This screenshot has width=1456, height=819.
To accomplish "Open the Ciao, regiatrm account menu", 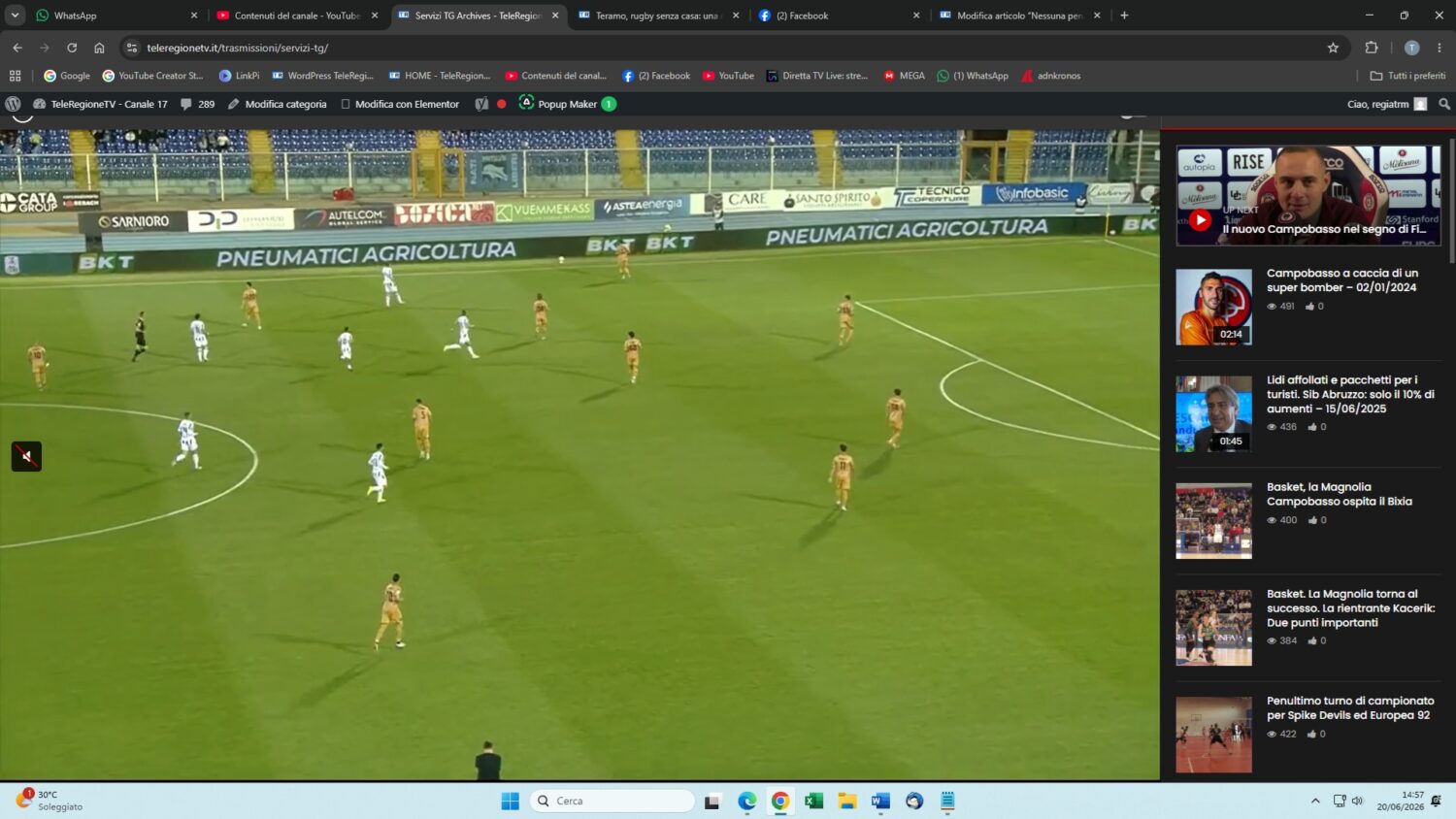I will pos(1387,104).
